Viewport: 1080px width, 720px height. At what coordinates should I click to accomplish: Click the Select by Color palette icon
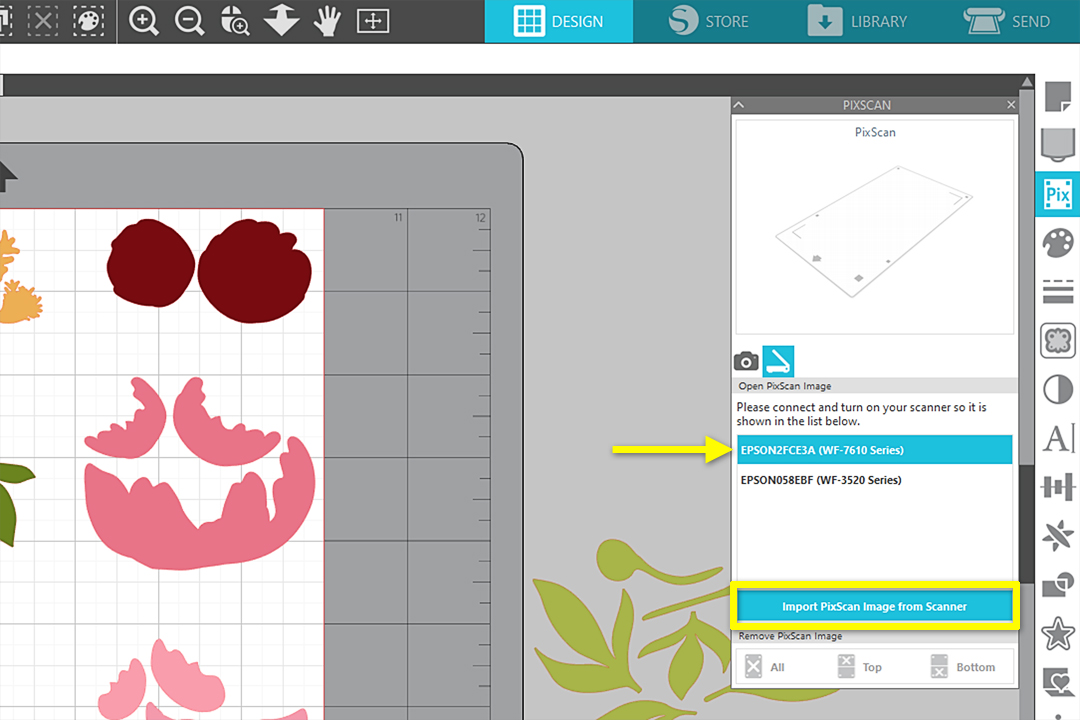click(89, 21)
